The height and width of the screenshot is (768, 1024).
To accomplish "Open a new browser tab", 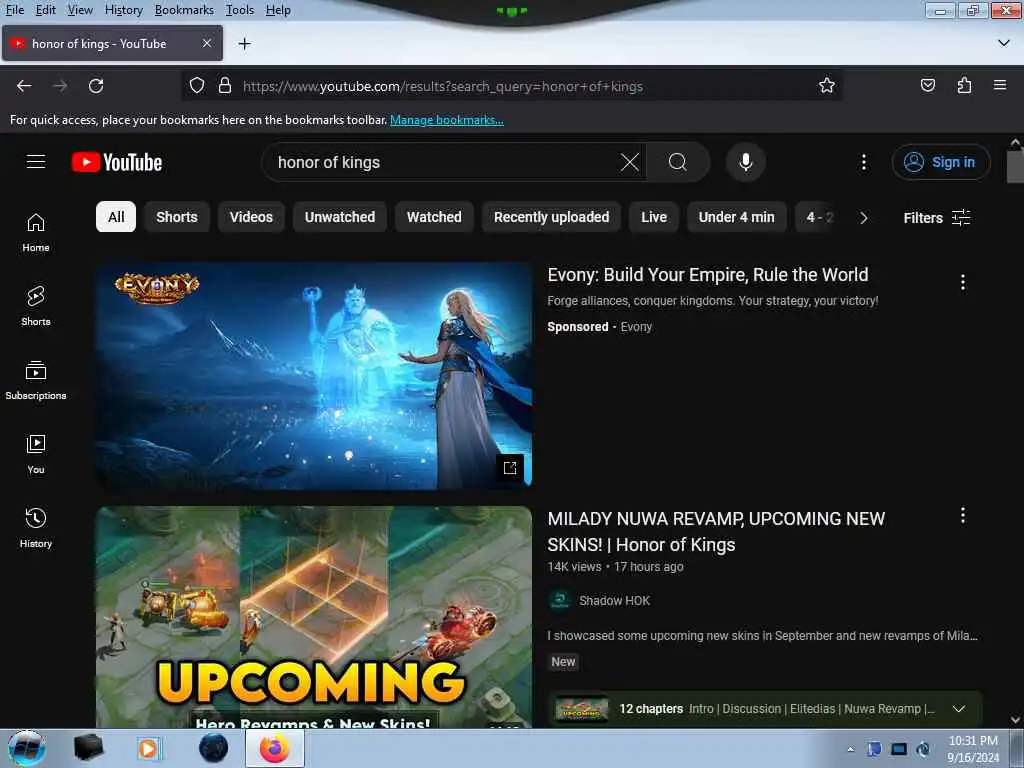I will click(245, 44).
